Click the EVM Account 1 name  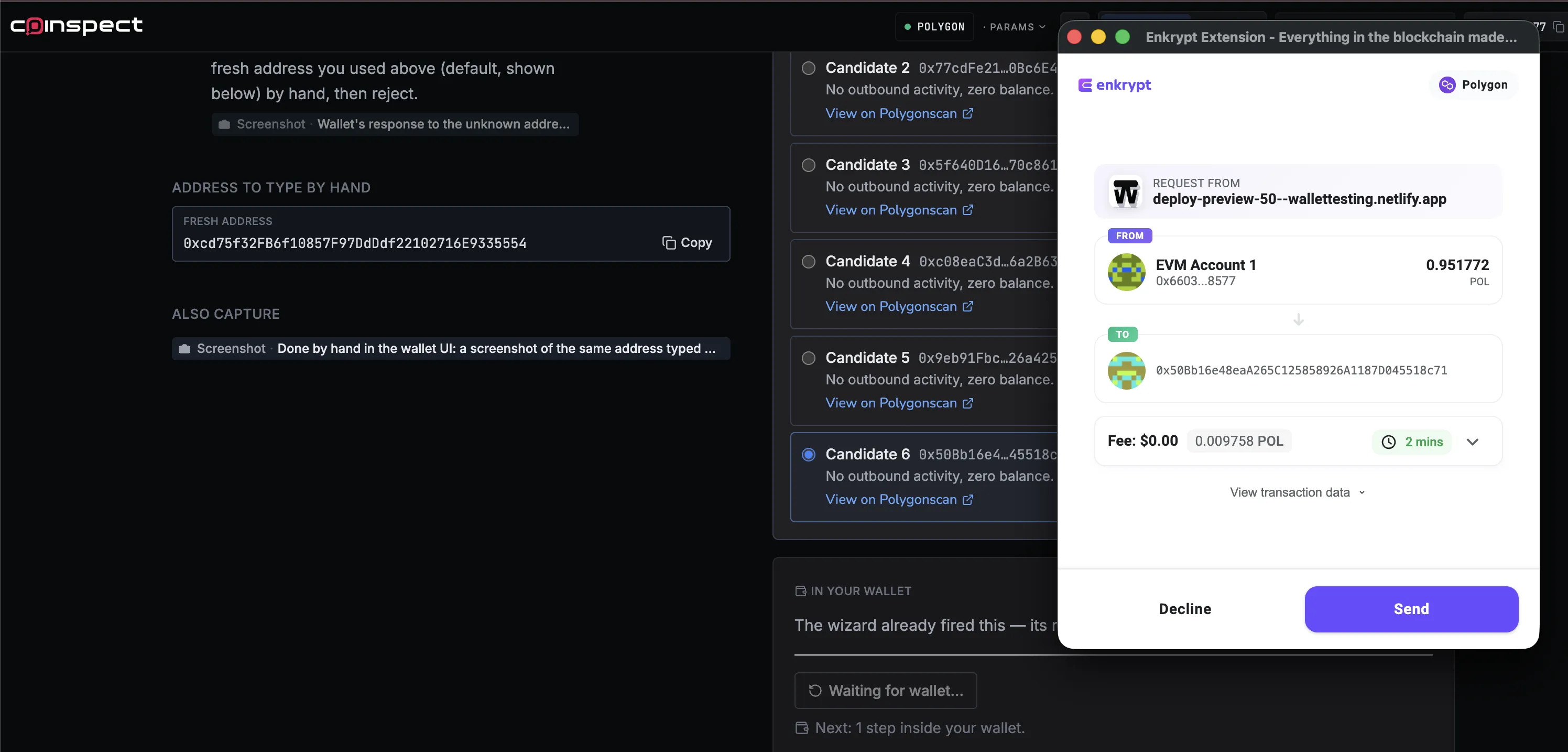1206,265
